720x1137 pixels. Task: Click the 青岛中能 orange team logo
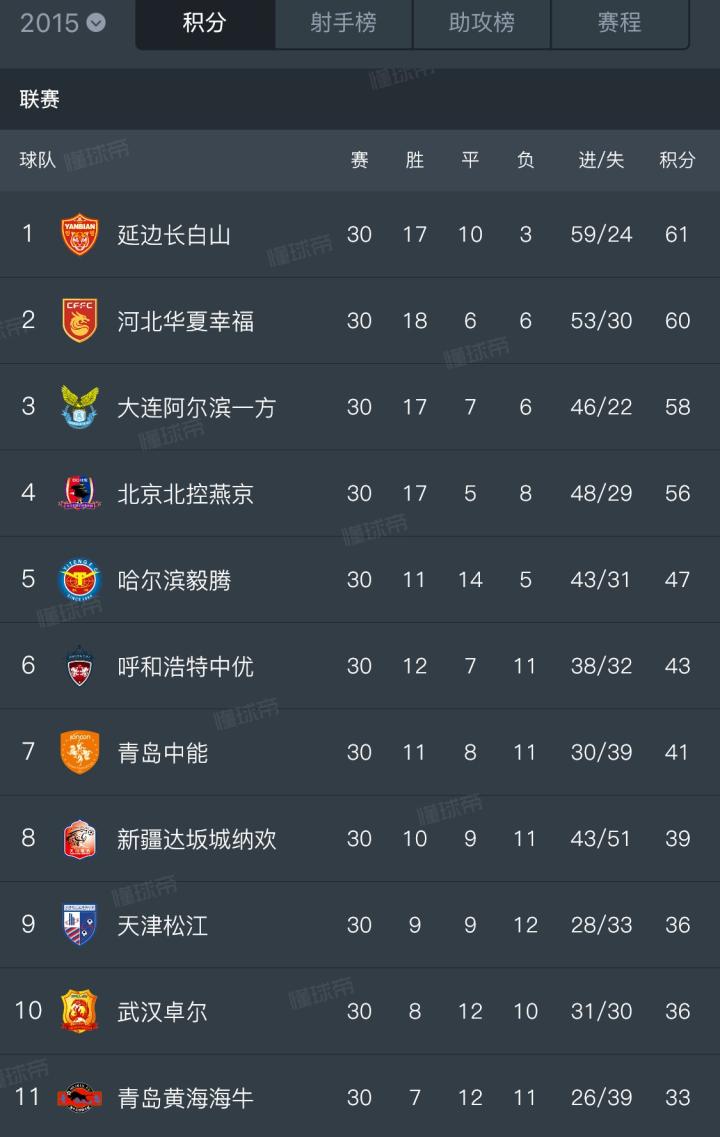coord(80,752)
